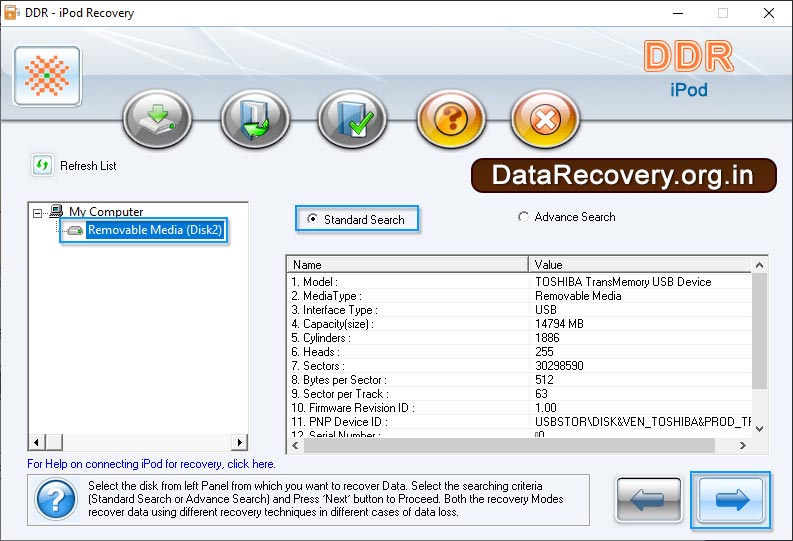Click the table's scroll left arrow
Image resolution: width=793 pixels, height=541 pixels.
coord(295,445)
